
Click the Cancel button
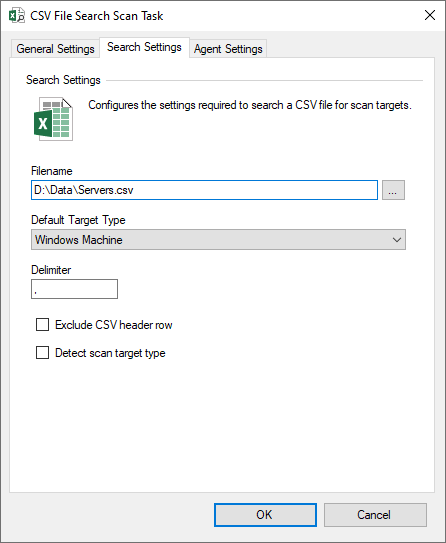(x=375, y=515)
